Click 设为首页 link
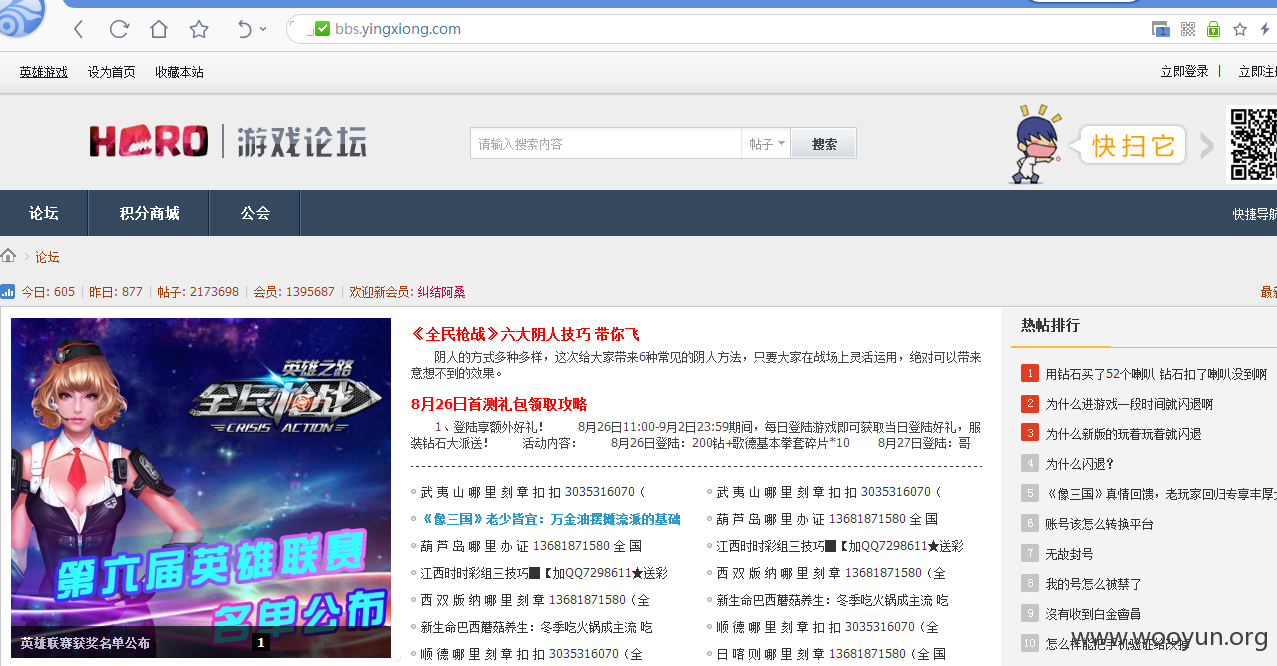This screenshot has width=1277, height=666. (x=112, y=72)
